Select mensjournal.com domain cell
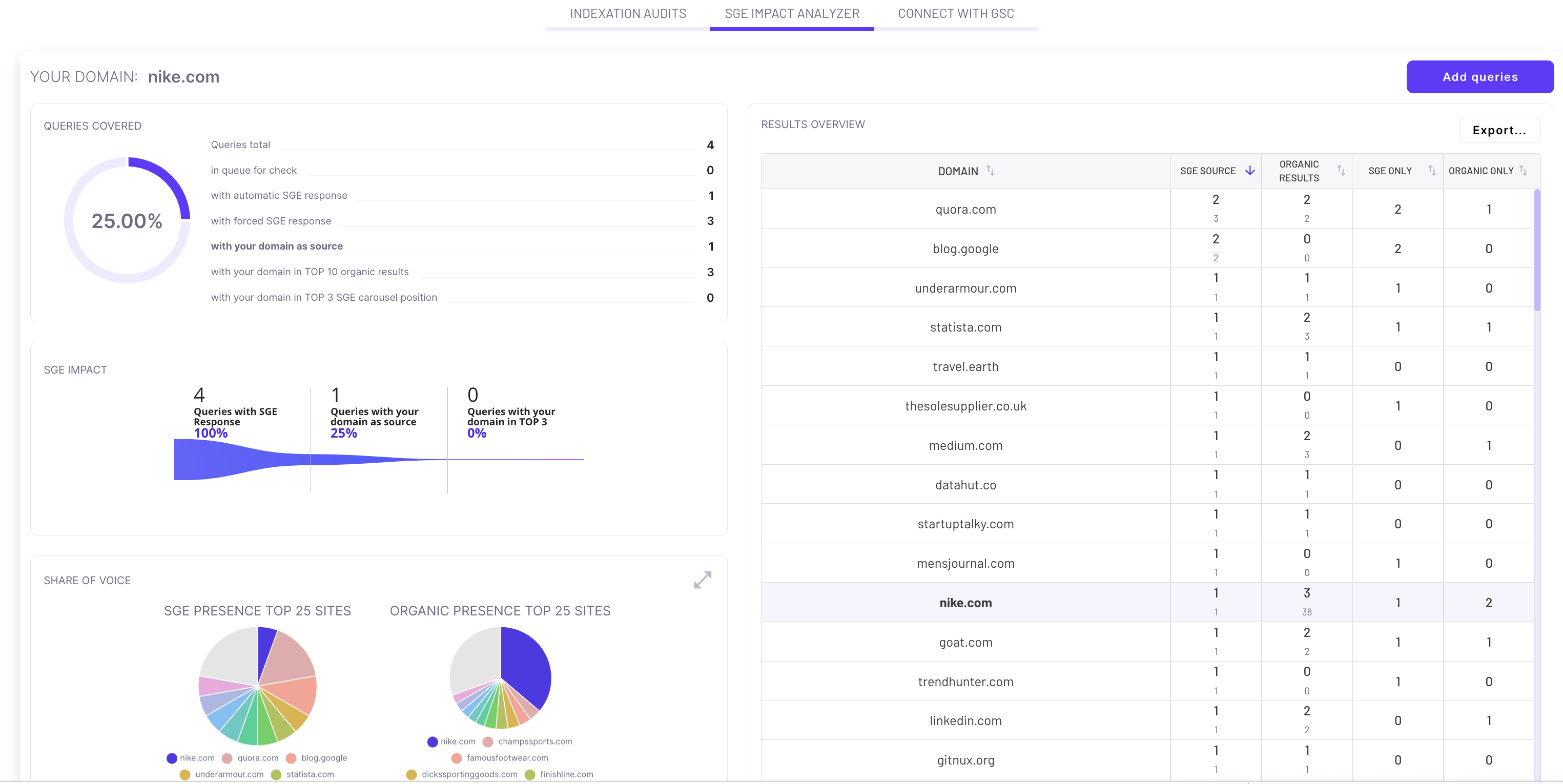The width and height of the screenshot is (1563, 784). click(965, 563)
